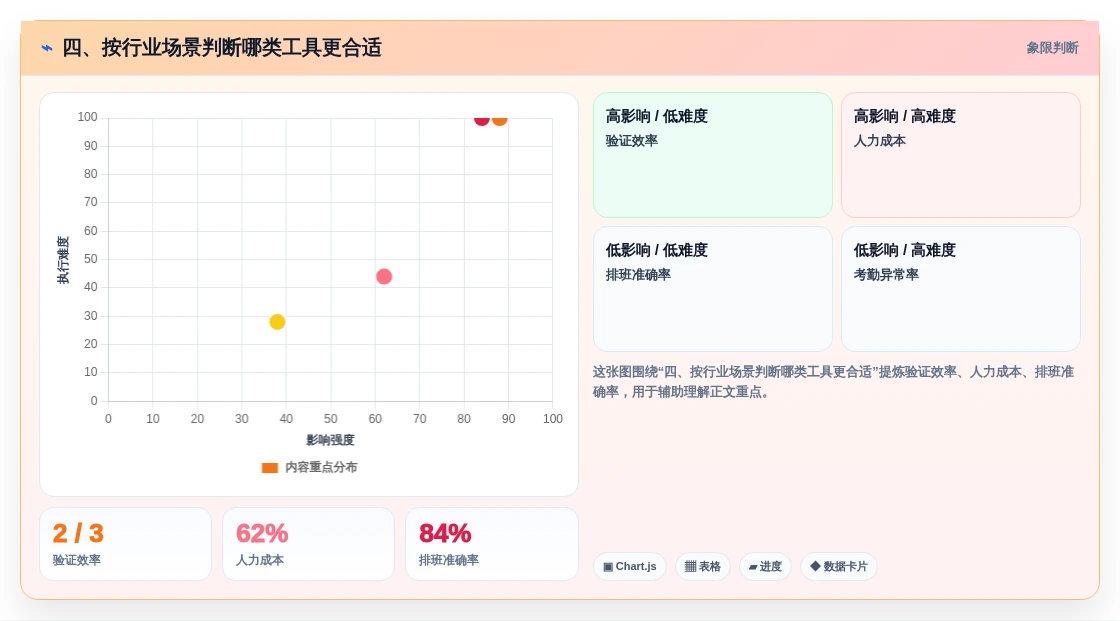Click the grid icon in 表格 tag
The image size is (1120, 621).
(690, 567)
